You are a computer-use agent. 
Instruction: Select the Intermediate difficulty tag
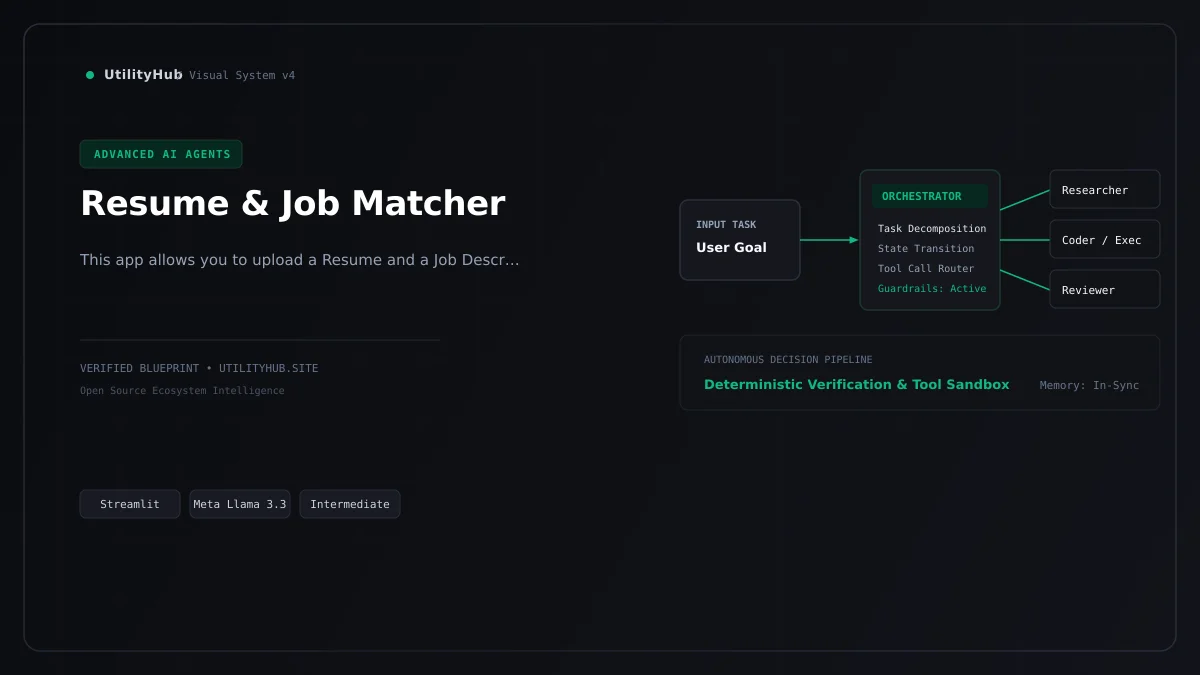tap(350, 504)
